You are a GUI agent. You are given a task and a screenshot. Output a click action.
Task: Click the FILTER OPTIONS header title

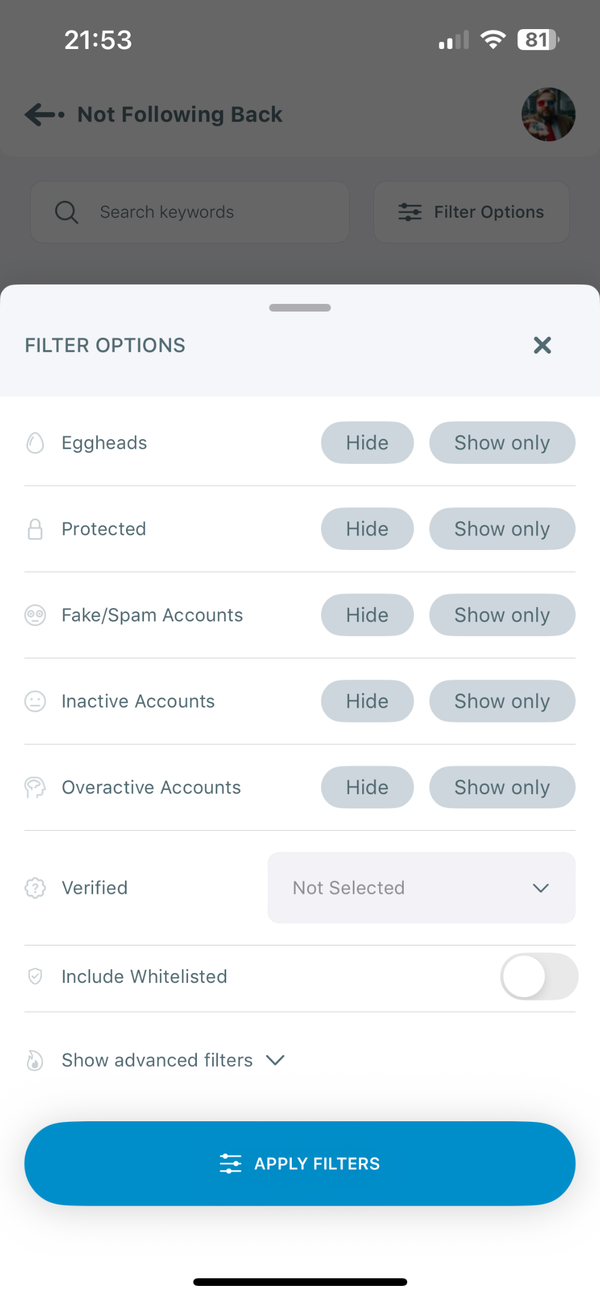(x=104, y=345)
